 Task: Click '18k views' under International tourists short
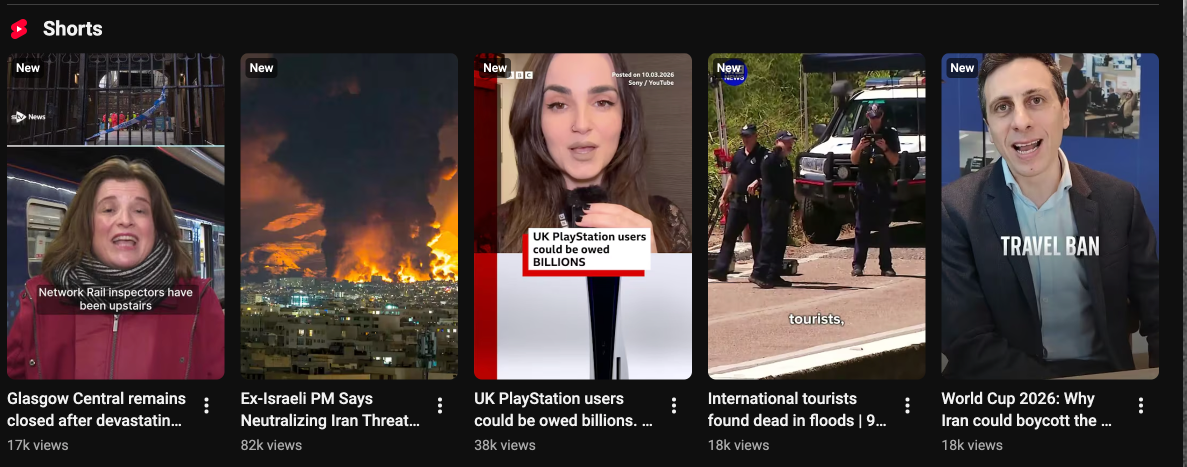coord(738,445)
